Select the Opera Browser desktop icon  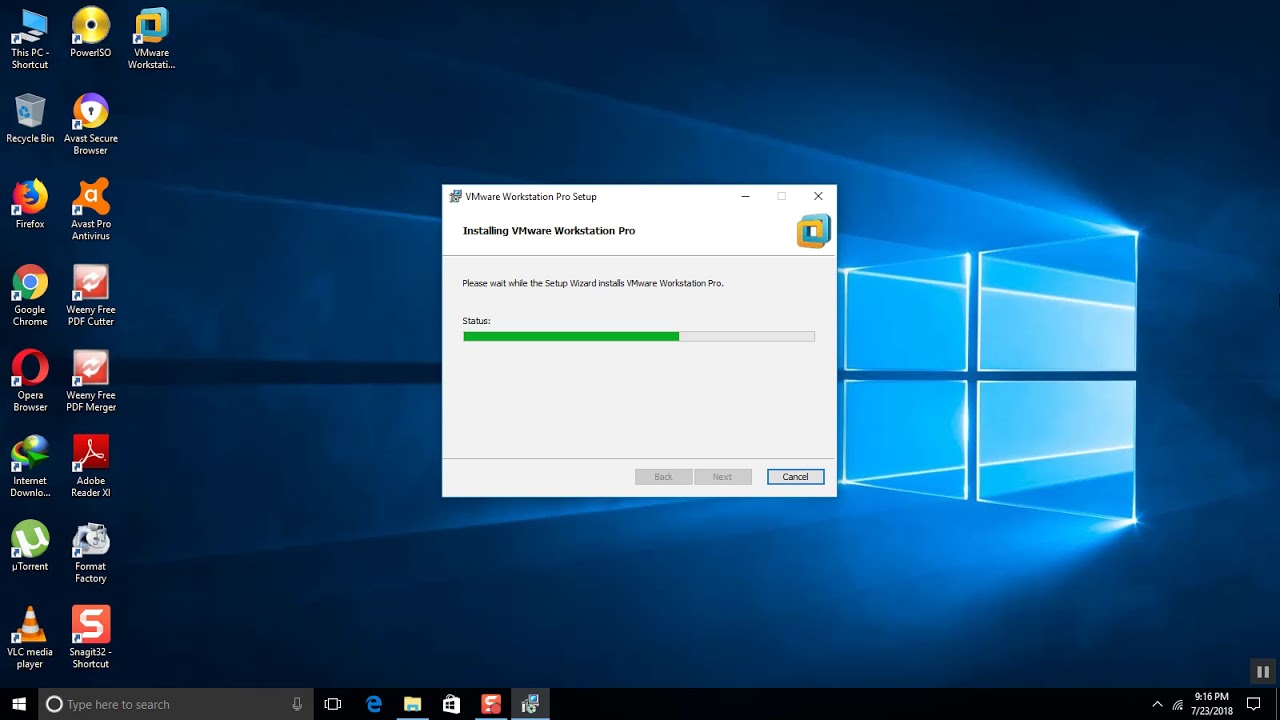click(30, 381)
